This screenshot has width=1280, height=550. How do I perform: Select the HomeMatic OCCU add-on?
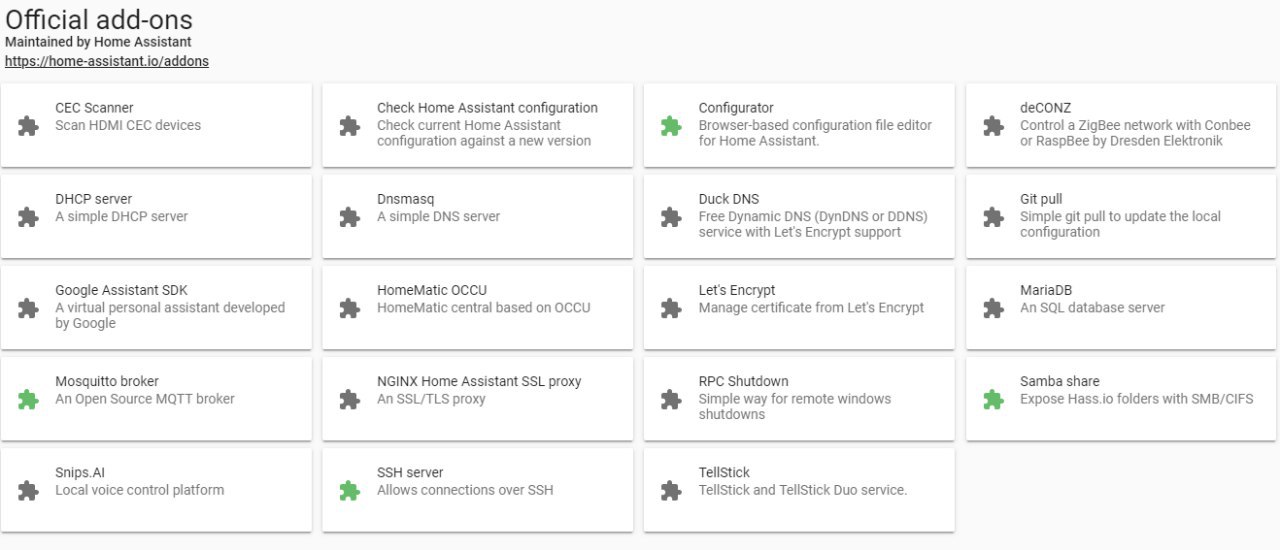pyautogui.click(x=477, y=307)
